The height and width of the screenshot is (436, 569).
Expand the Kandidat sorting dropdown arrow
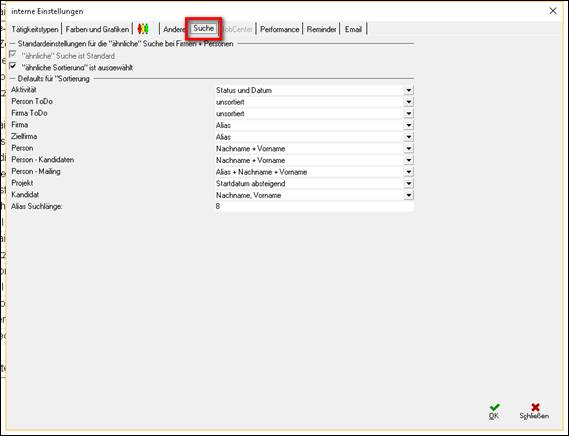[x=409, y=195]
